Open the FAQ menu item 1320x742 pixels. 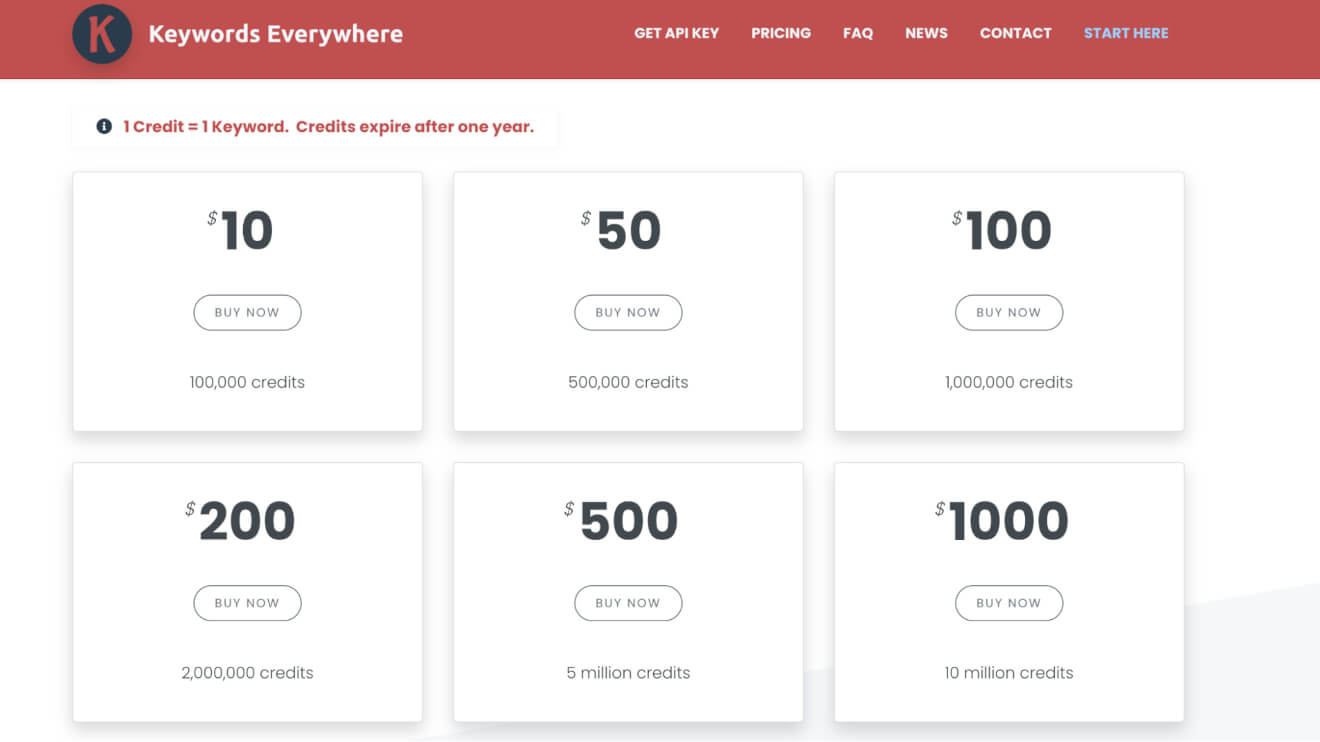pos(858,33)
